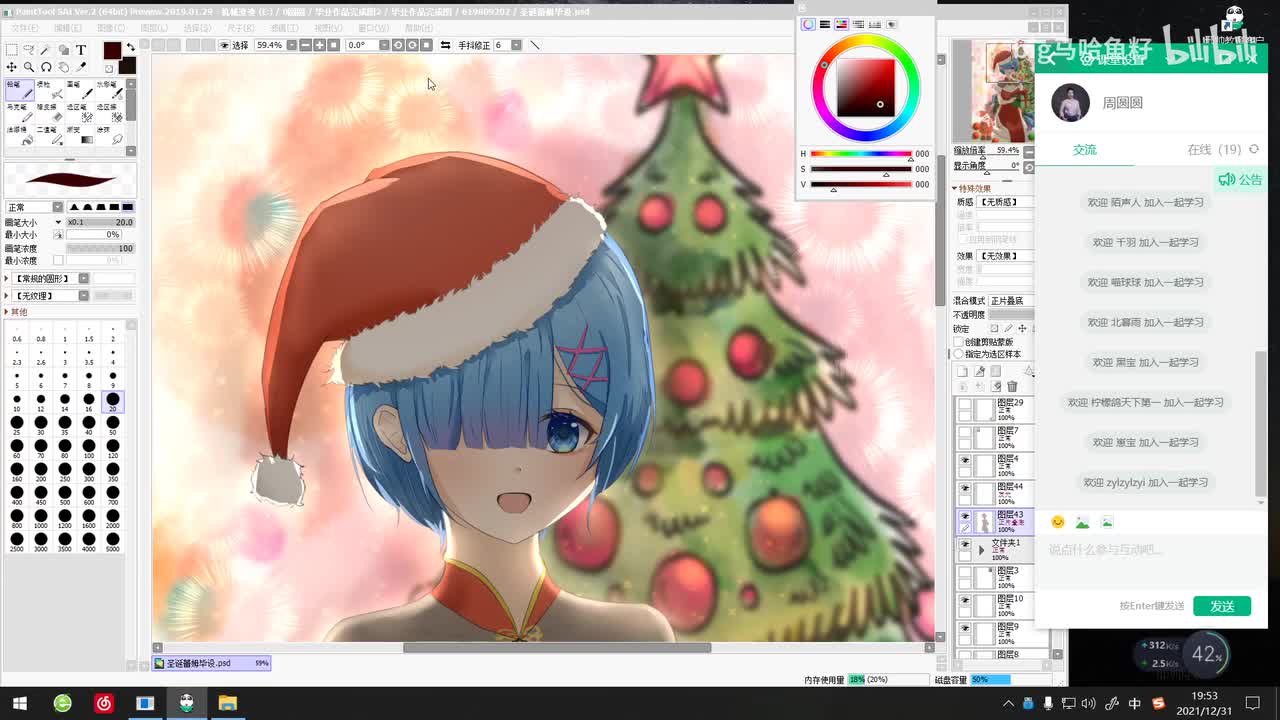The width and height of the screenshot is (1280, 720).
Task: Flip the canvas view horizontally
Action: 445,45
